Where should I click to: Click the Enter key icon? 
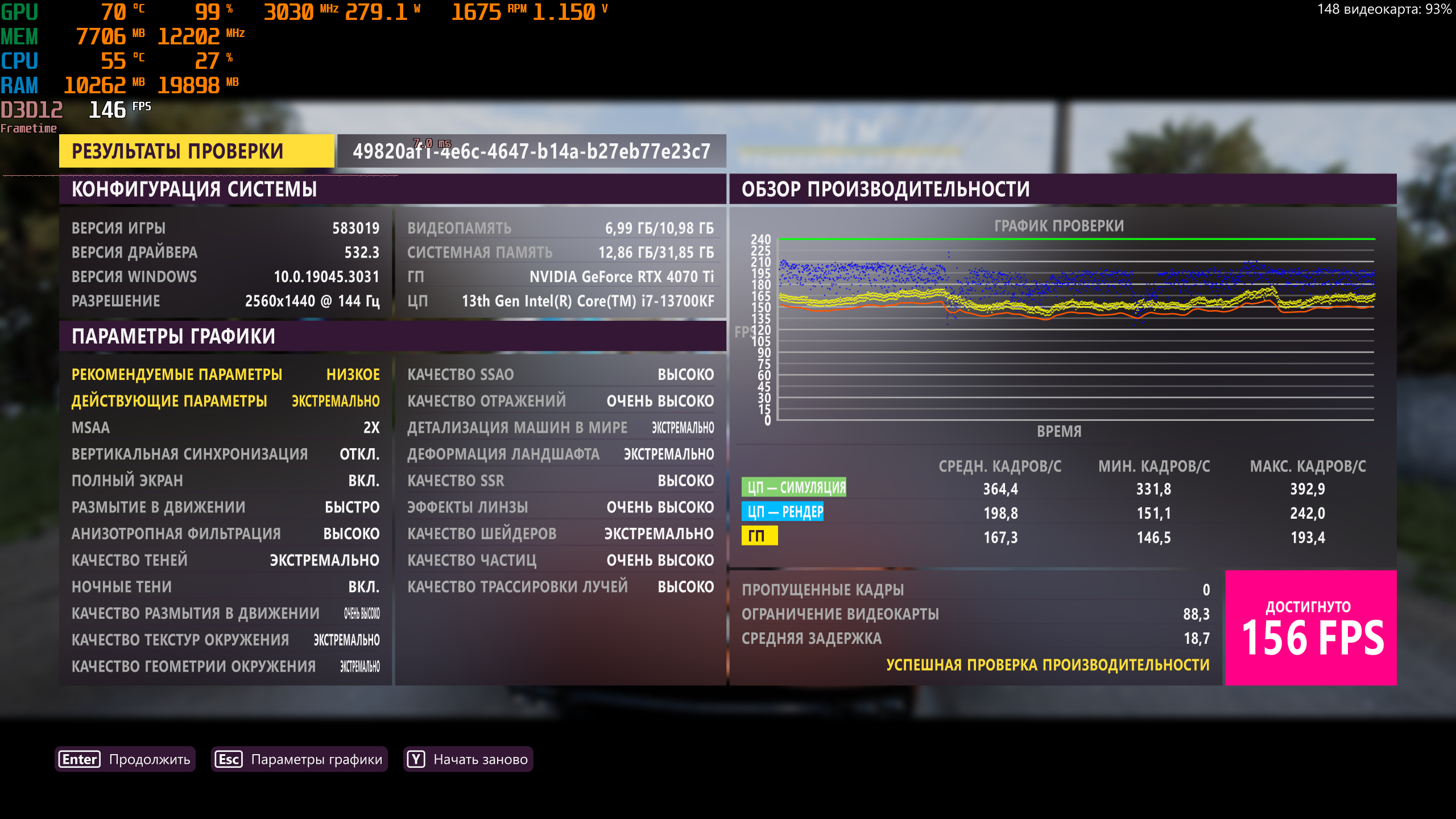[x=80, y=759]
